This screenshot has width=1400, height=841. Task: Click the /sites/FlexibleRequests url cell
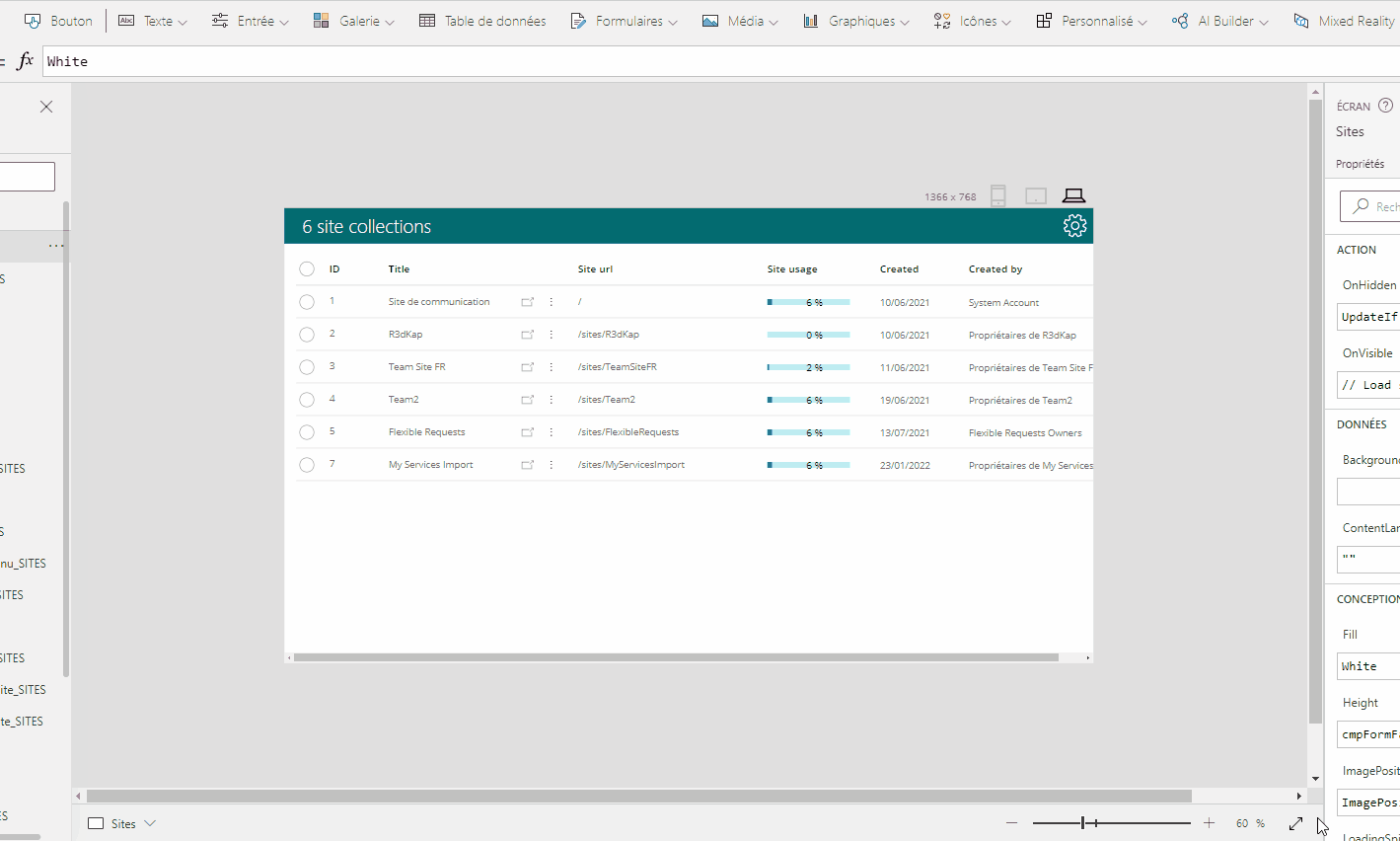point(628,432)
